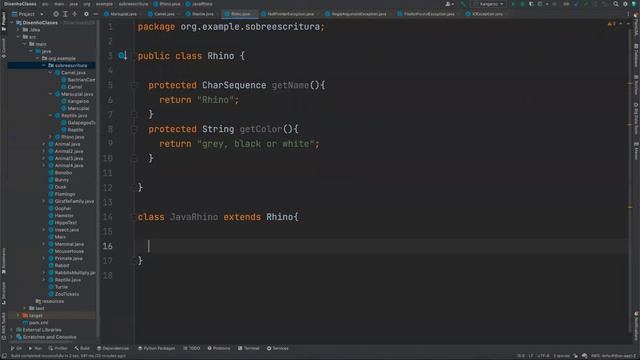Open the Run tool window
The image size is (640, 360).
tap(35, 348)
